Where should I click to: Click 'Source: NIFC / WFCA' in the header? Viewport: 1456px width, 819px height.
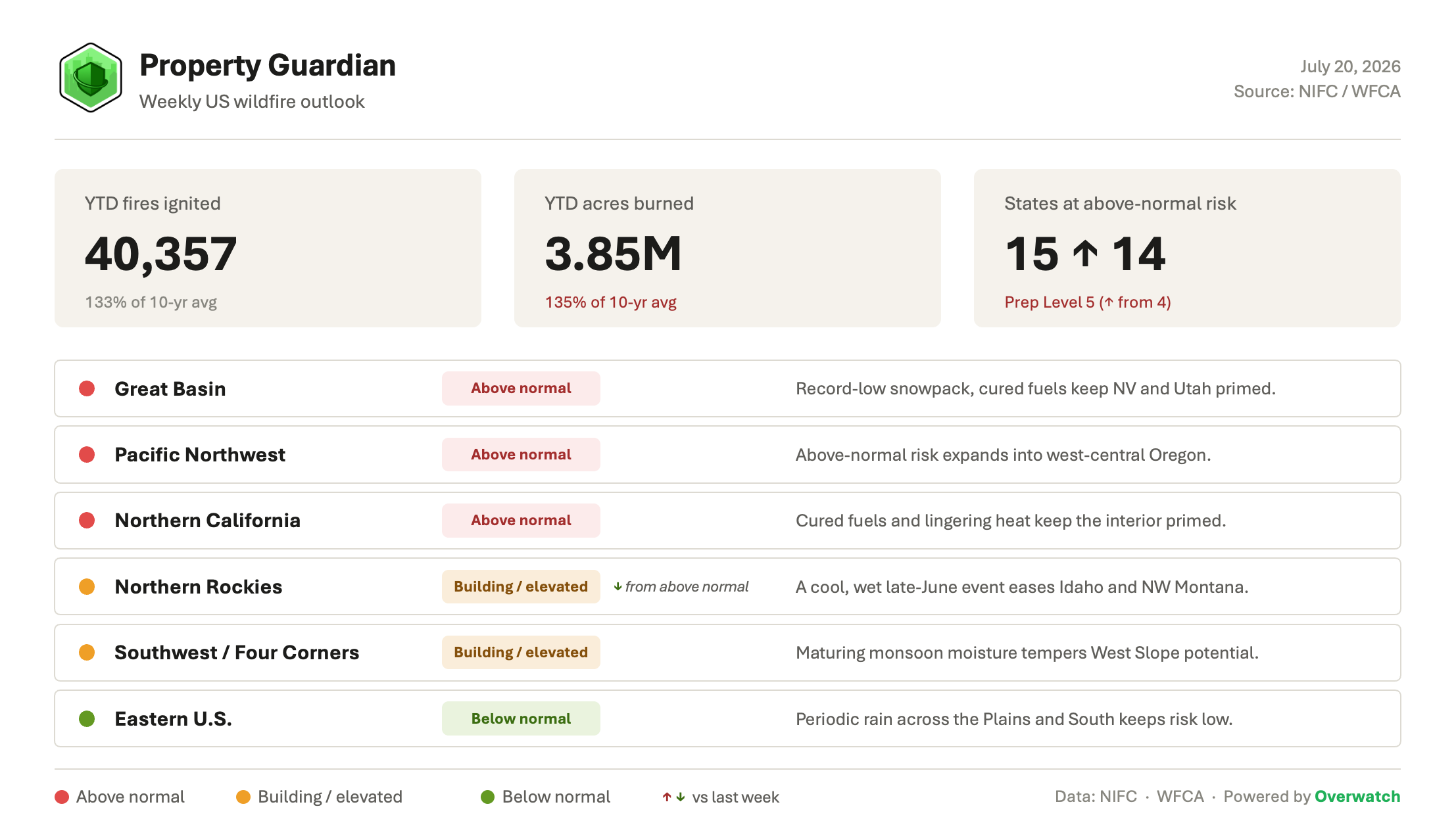coord(1317,91)
